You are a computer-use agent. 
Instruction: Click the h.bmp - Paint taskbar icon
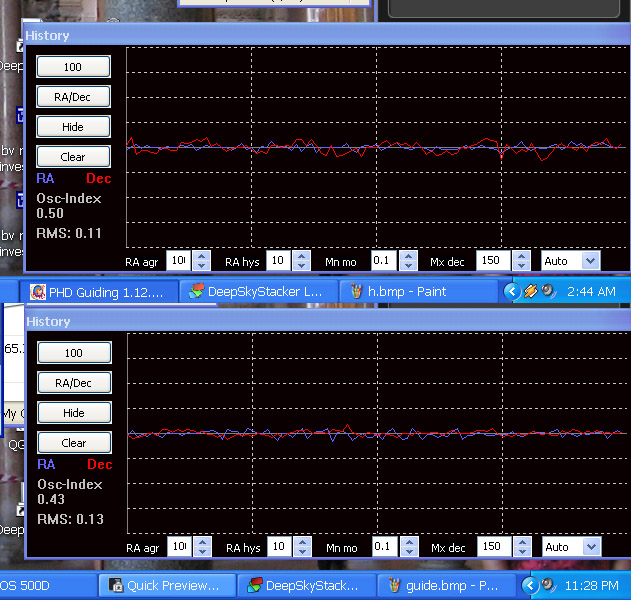click(356, 291)
